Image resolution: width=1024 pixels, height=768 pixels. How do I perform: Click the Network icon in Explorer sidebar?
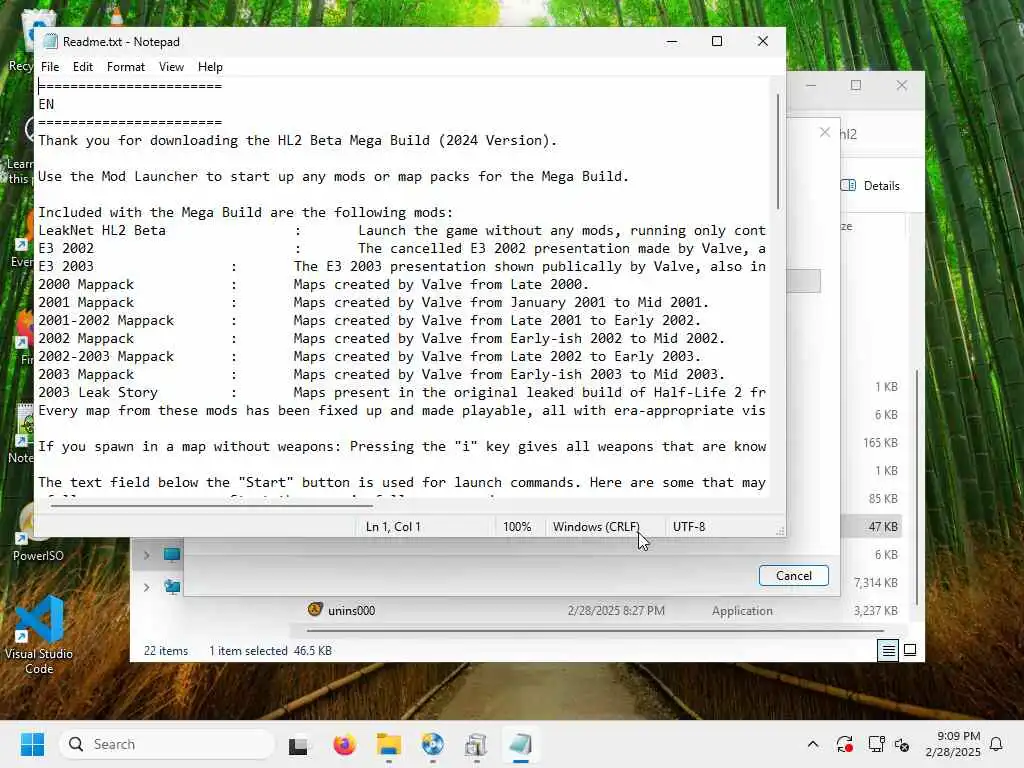coord(172,586)
